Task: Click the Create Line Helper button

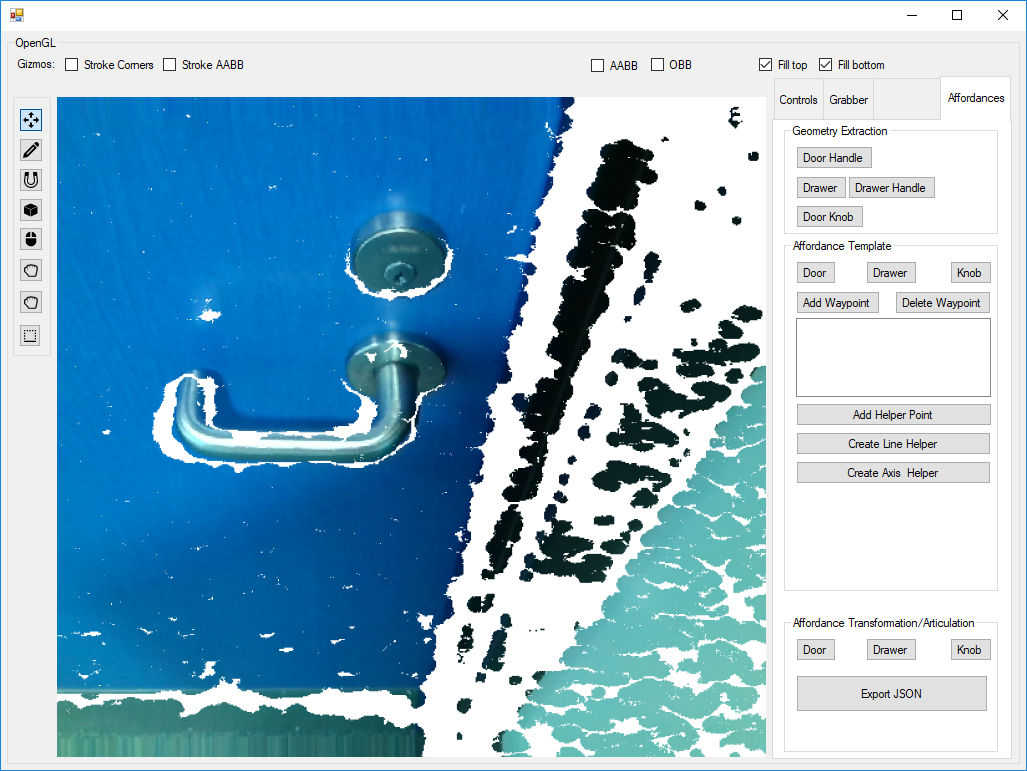Action: [x=893, y=444]
